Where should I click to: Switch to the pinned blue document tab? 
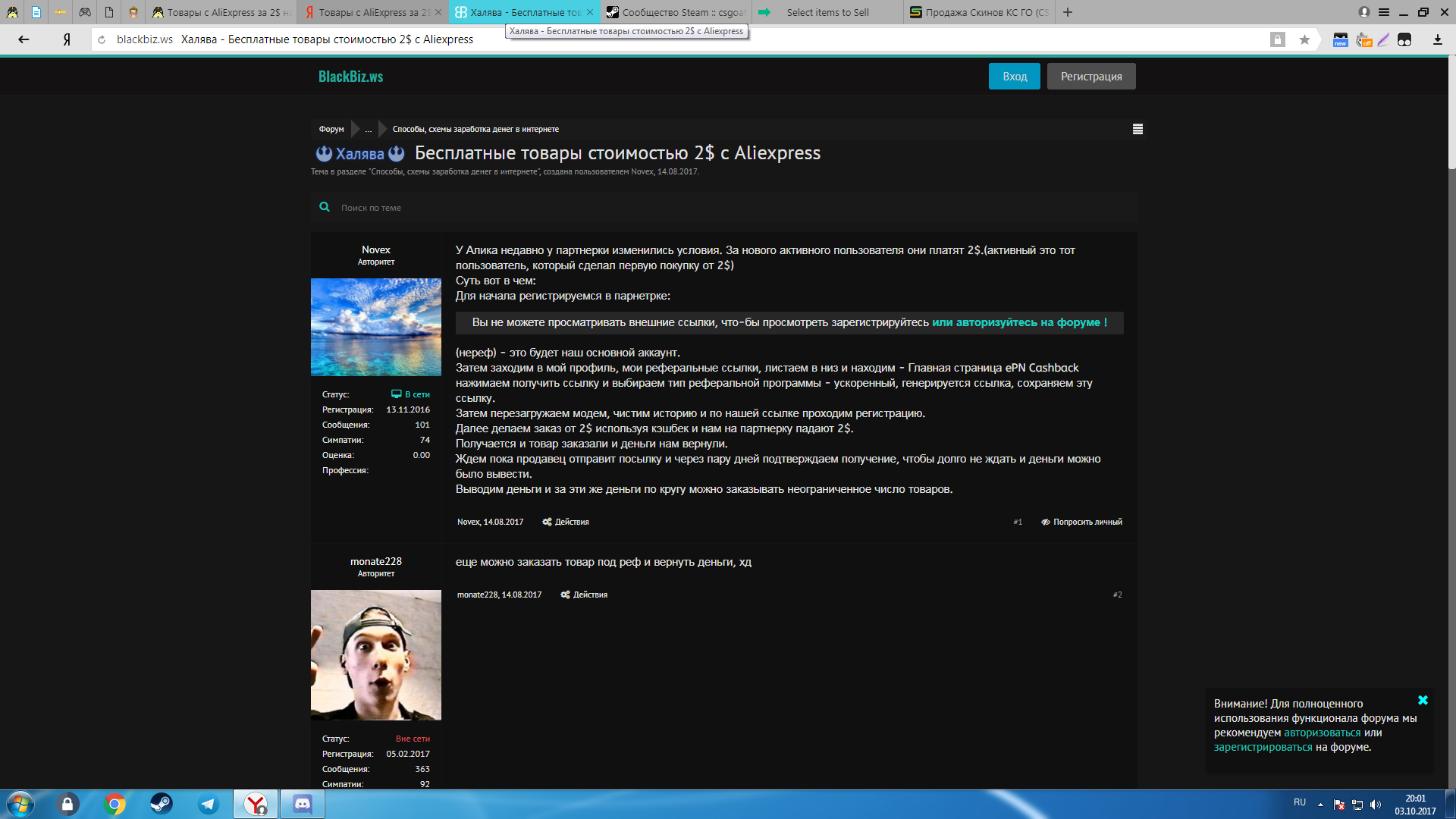tap(36, 12)
